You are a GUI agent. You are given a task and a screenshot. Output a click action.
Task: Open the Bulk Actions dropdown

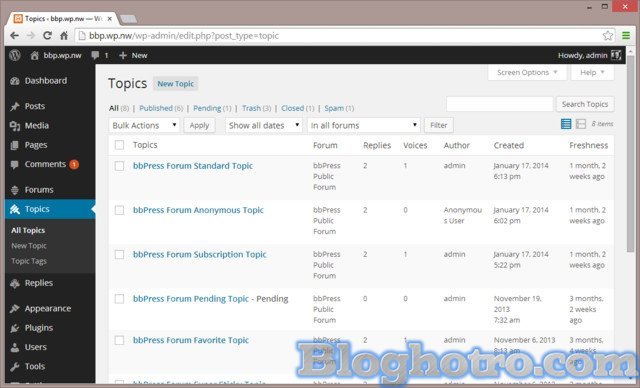click(x=144, y=125)
